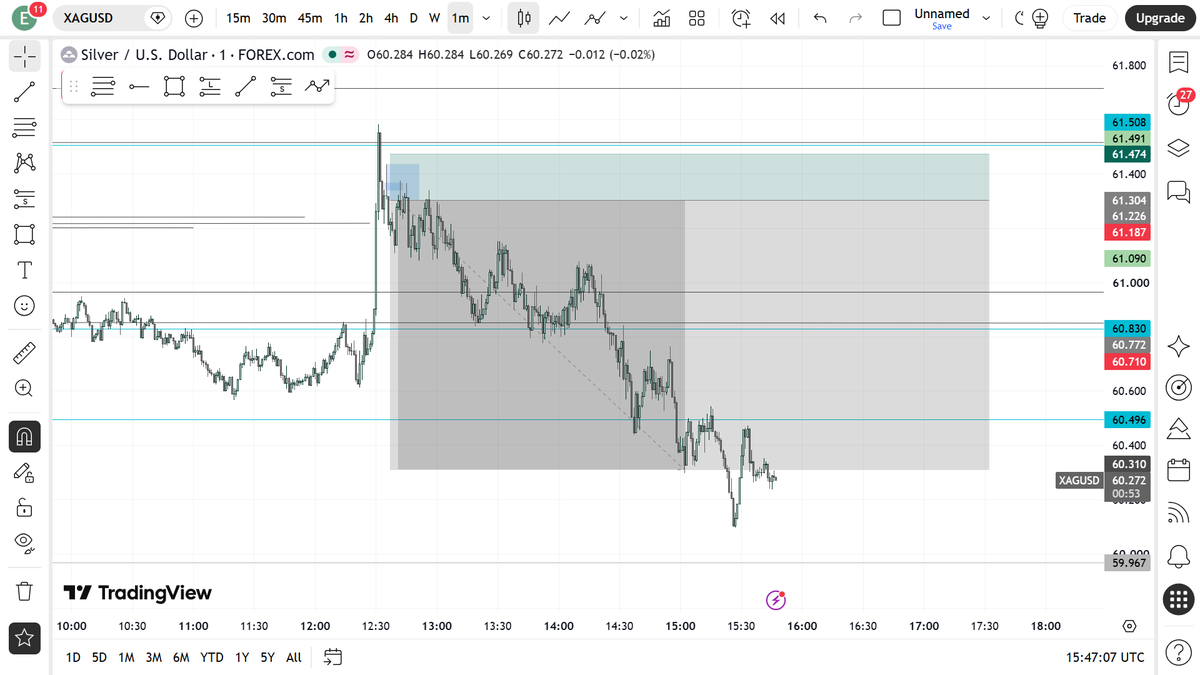Select the Measure ruler tool

25,353
